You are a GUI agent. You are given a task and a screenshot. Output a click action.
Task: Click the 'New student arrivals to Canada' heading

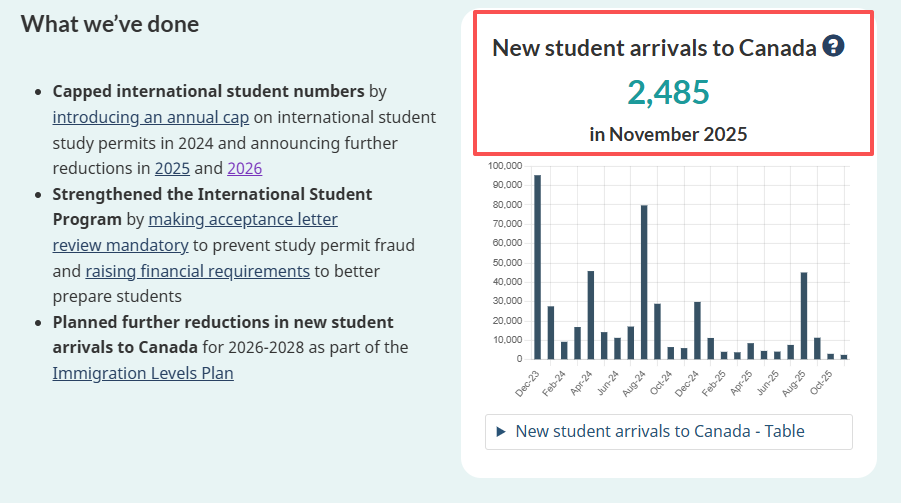(x=654, y=47)
